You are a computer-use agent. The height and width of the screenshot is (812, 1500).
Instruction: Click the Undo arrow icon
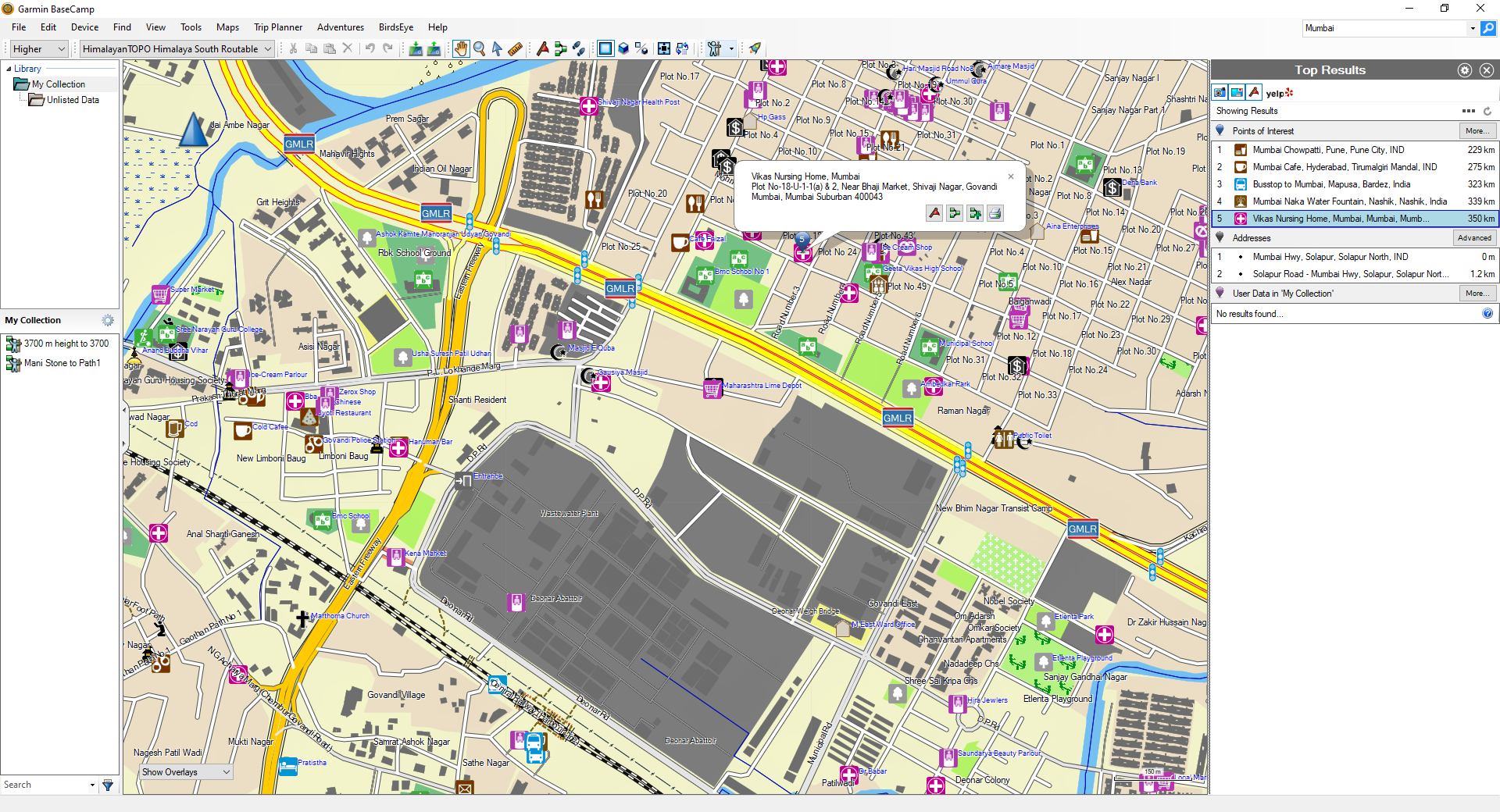point(370,48)
